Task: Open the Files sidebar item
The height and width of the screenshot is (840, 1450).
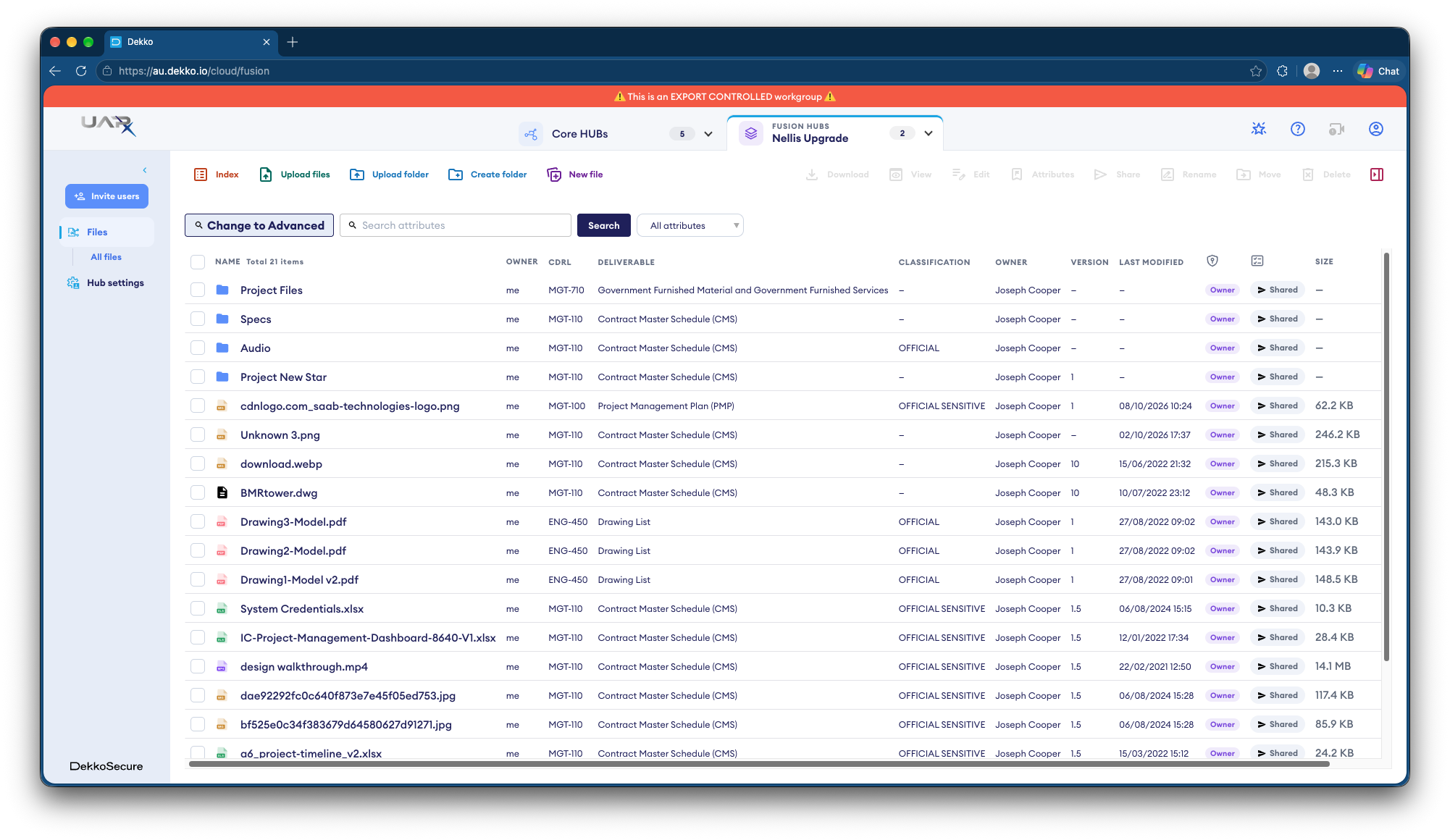Action: click(107, 232)
